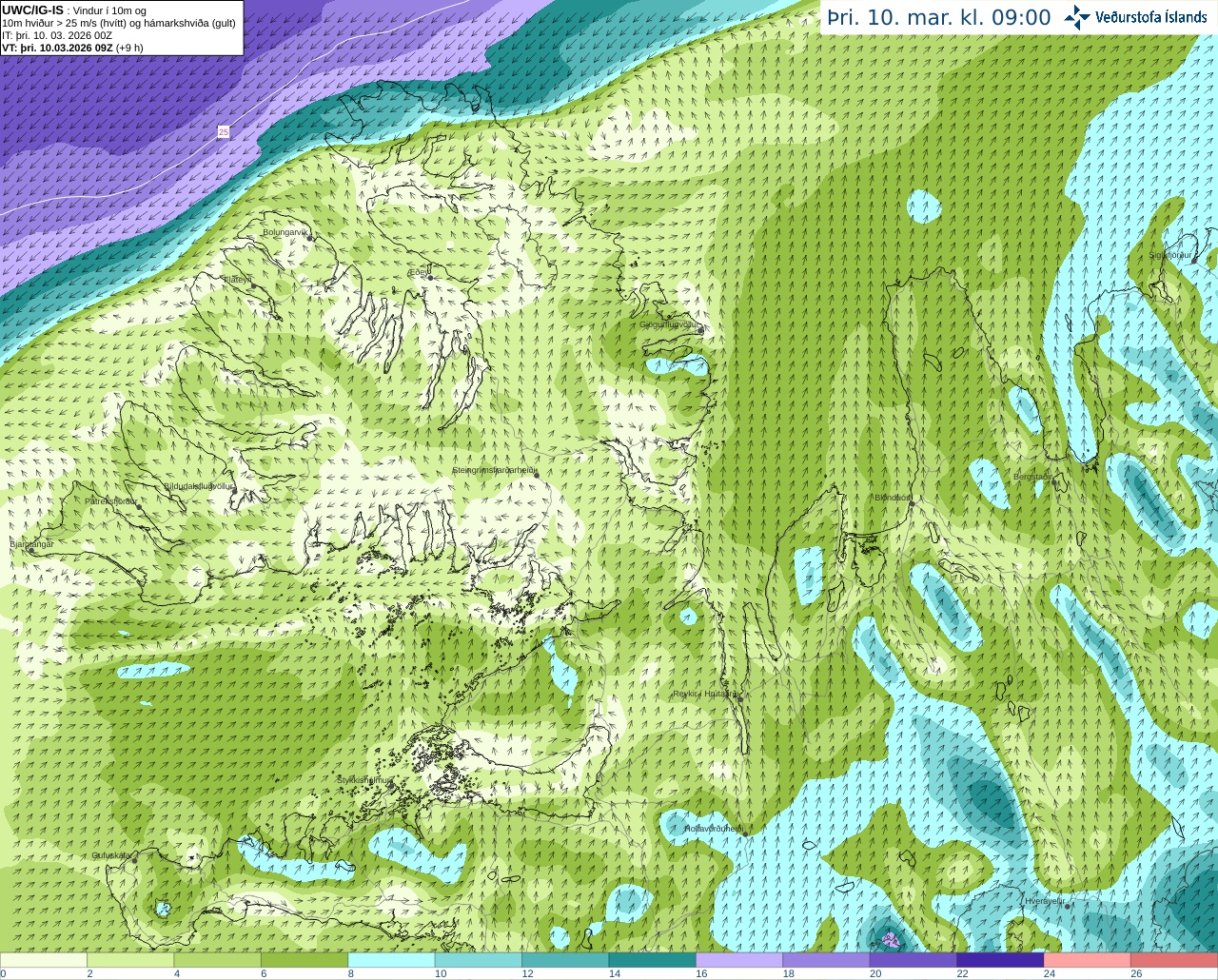The image size is (1218, 980).
Task: Click the 12–14 m/s teal legend swatch
Action: tap(565, 960)
